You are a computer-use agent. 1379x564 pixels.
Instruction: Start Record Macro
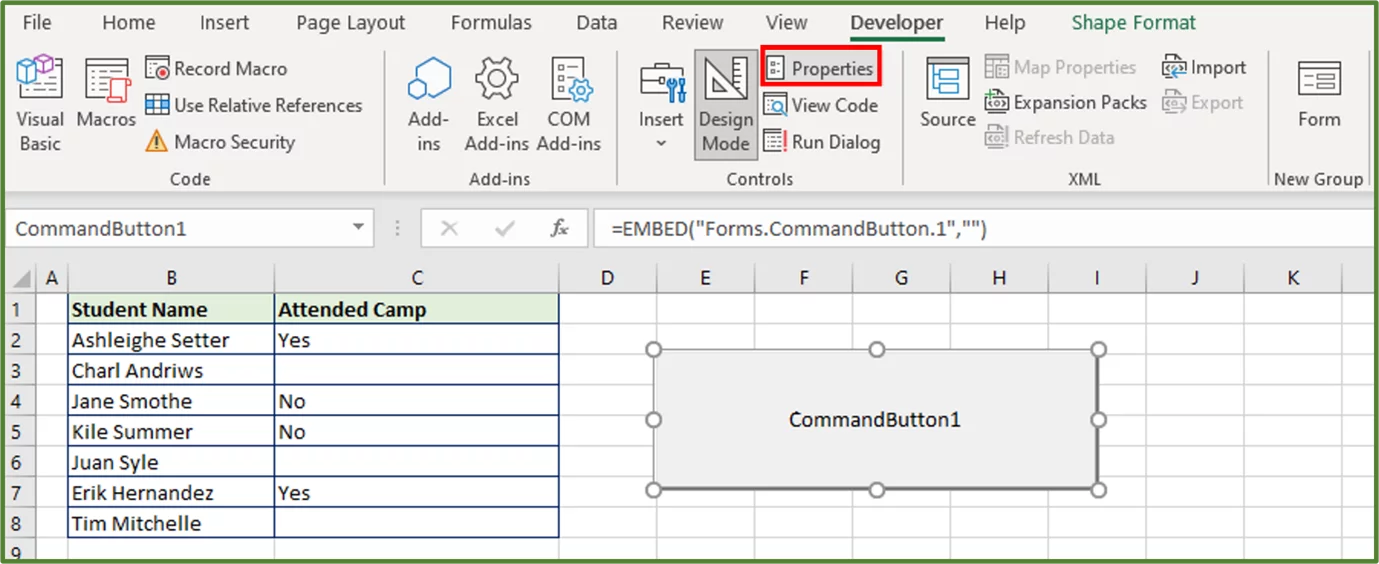[216, 68]
